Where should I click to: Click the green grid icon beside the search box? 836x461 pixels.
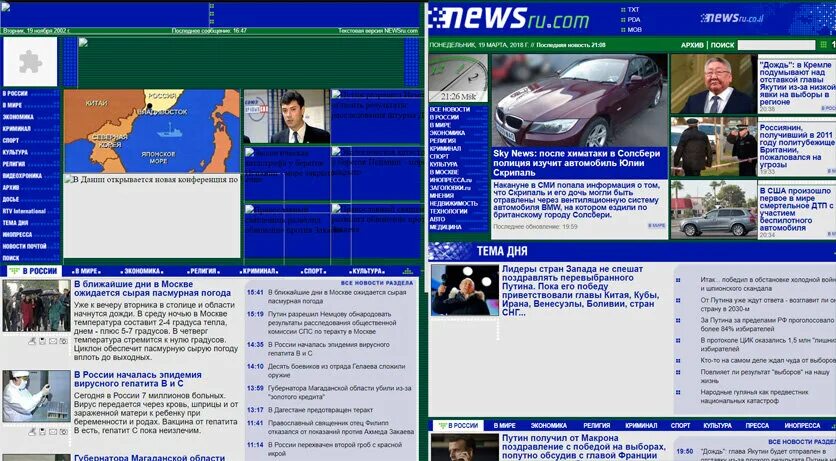[x=824, y=45]
